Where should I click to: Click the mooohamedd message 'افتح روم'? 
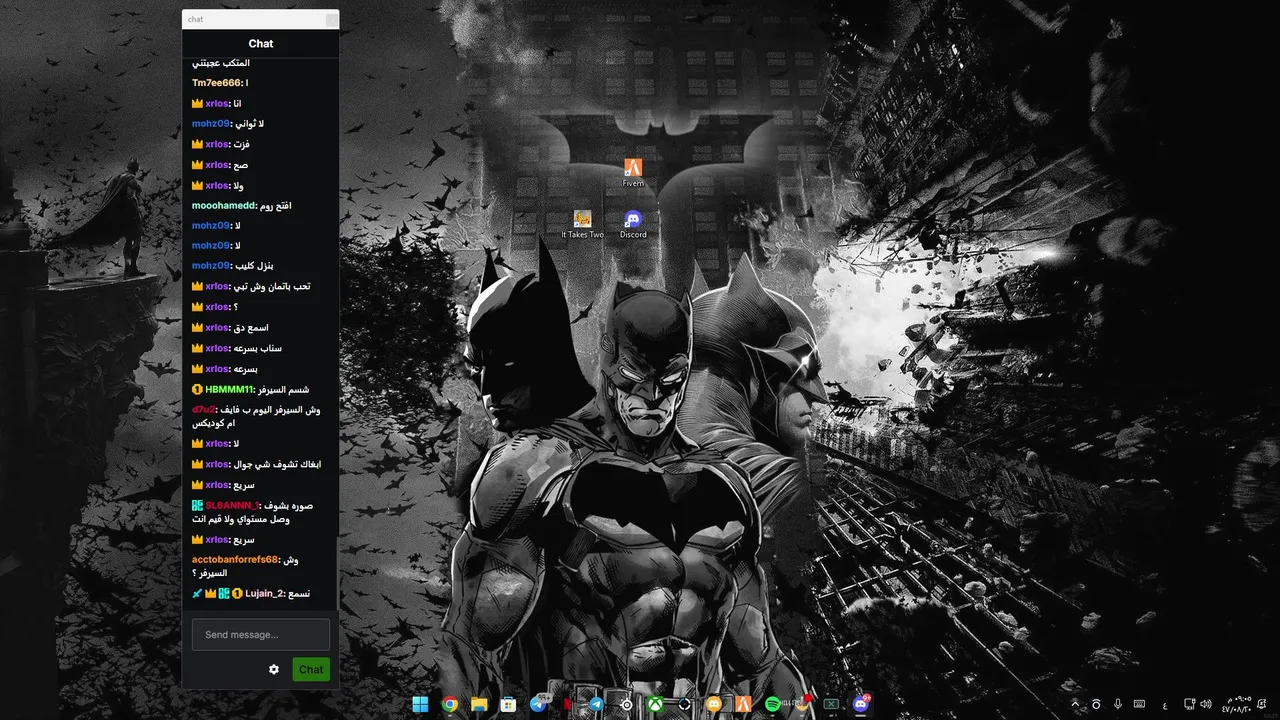coord(276,206)
